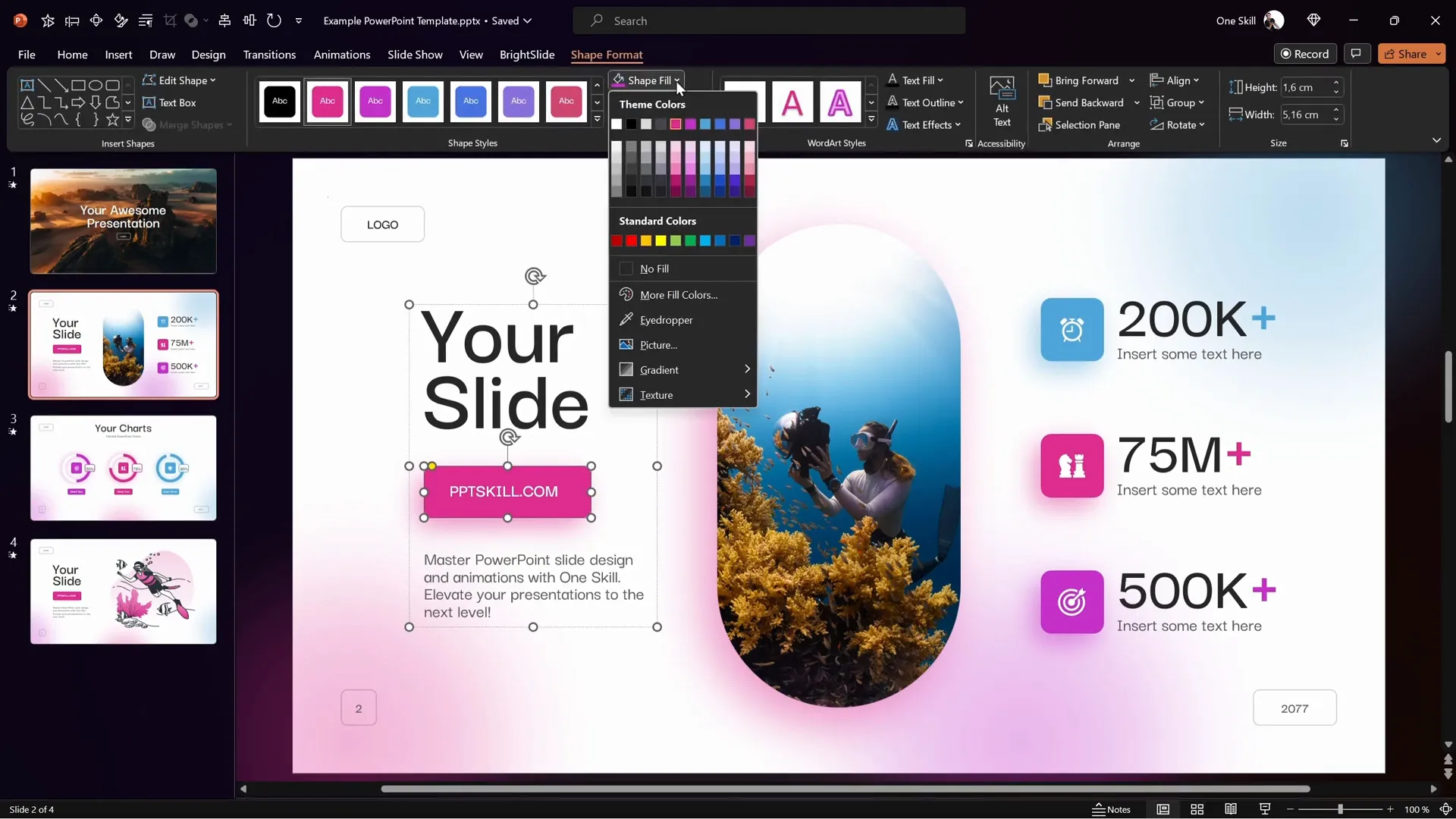Open the Group dropdown
This screenshot has height=819, width=1456.
point(1177,102)
